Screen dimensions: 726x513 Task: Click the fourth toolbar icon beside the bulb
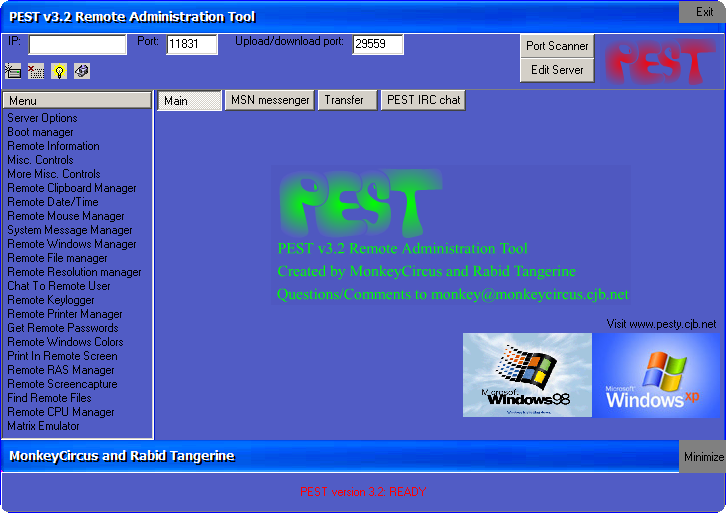click(82, 71)
